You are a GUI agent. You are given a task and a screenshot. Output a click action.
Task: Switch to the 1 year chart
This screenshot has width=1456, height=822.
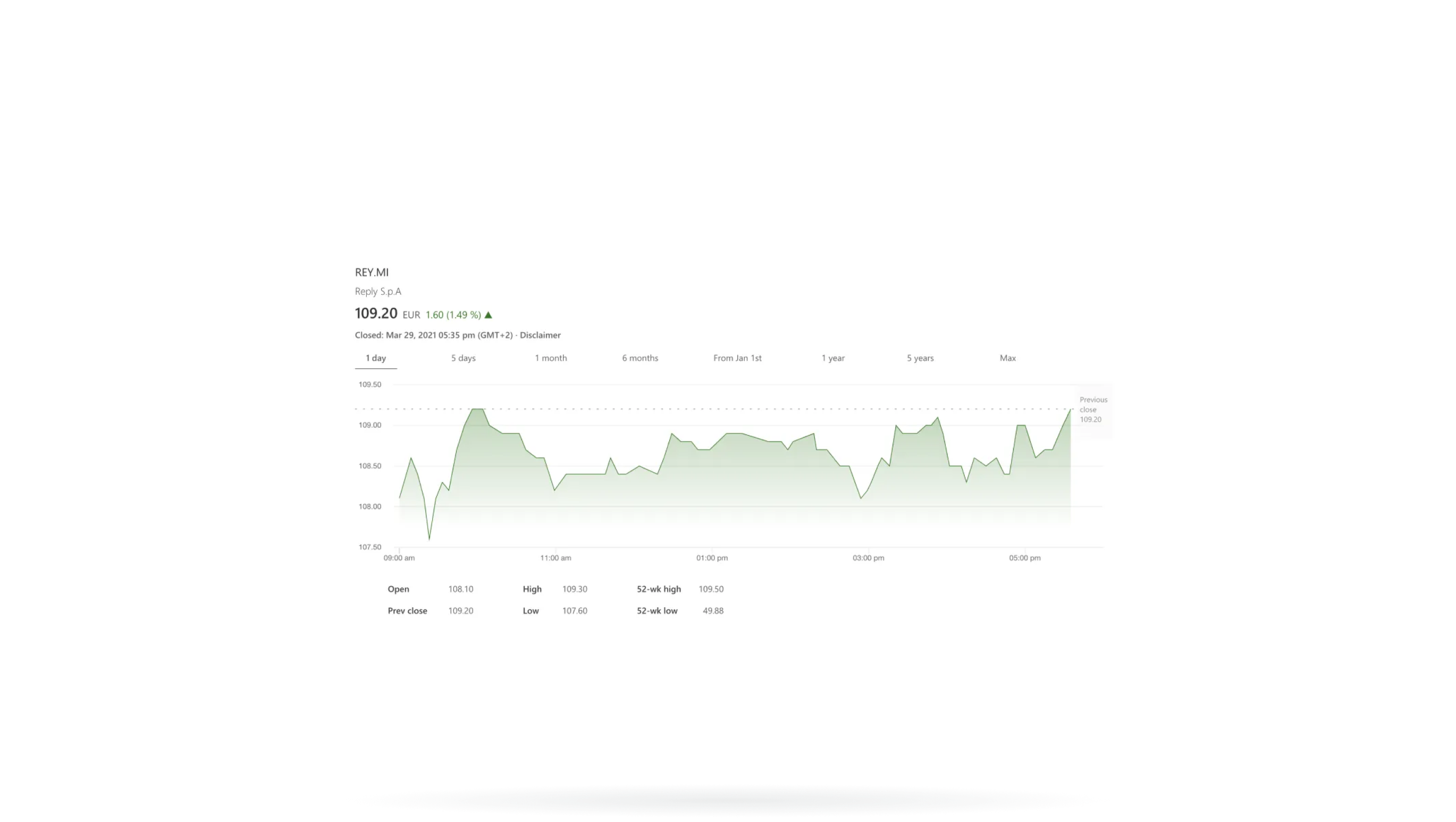(x=832, y=358)
